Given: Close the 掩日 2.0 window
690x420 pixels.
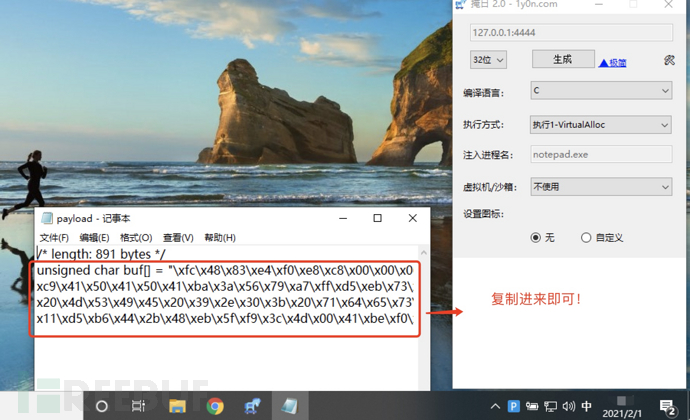Looking at the screenshot, I should 668,4.
